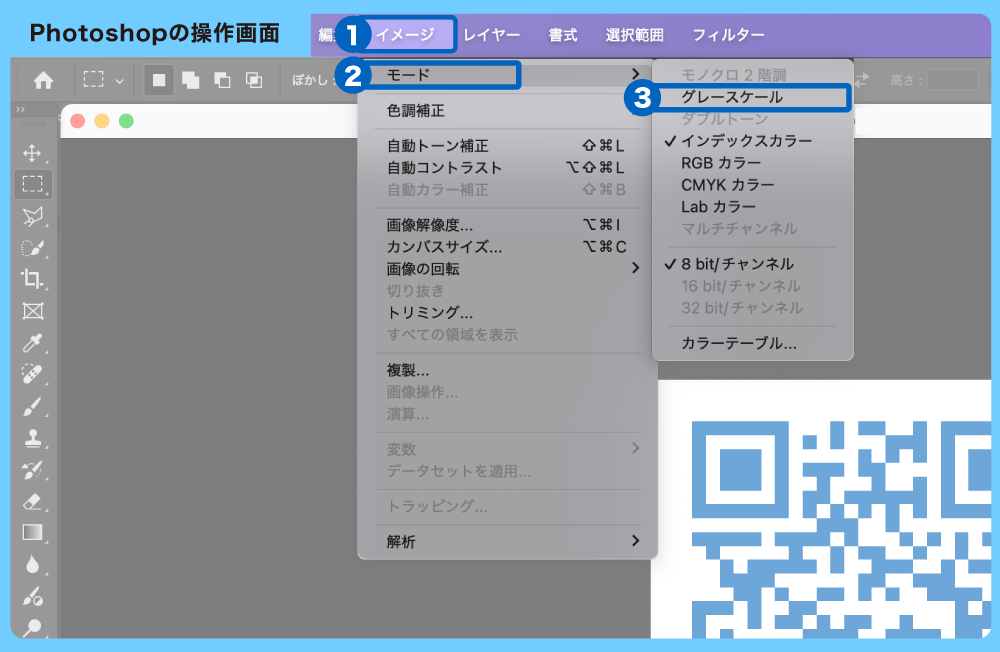
Task: Select the History Brush tool
Action: 32,470
